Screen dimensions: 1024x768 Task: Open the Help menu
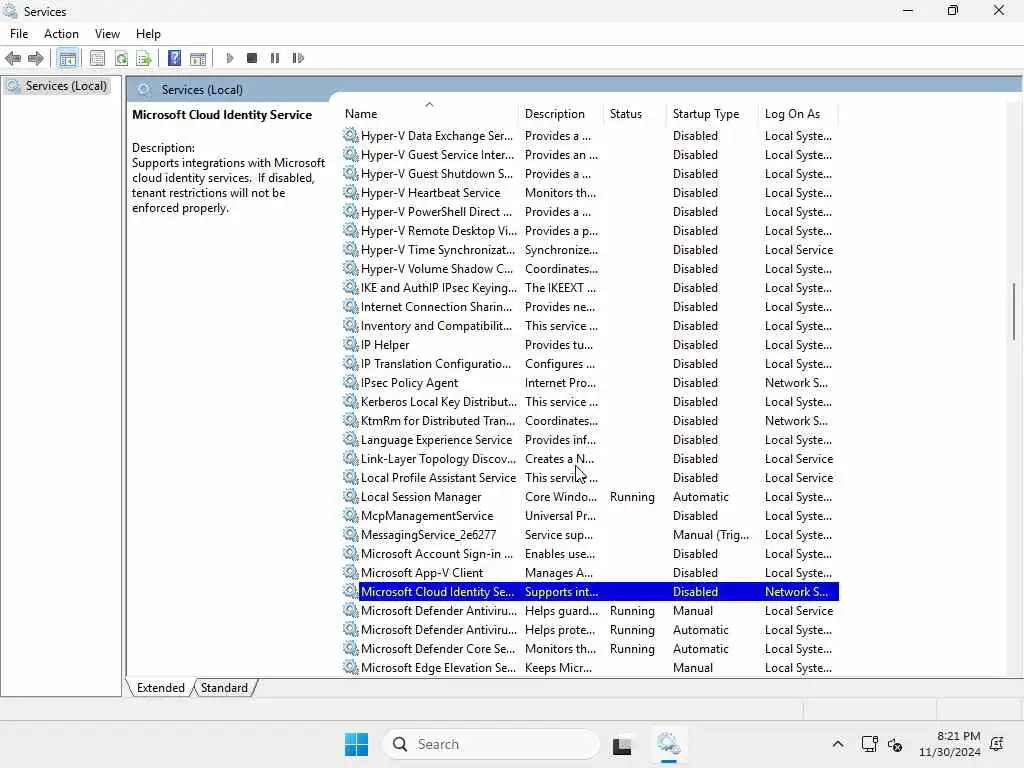click(x=148, y=34)
